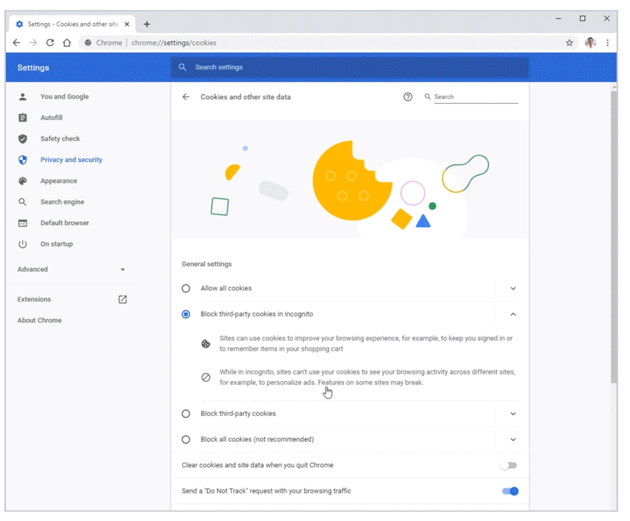Open the help question mark icon
This screenshot has height=521, width=630.
click(408, 97)
